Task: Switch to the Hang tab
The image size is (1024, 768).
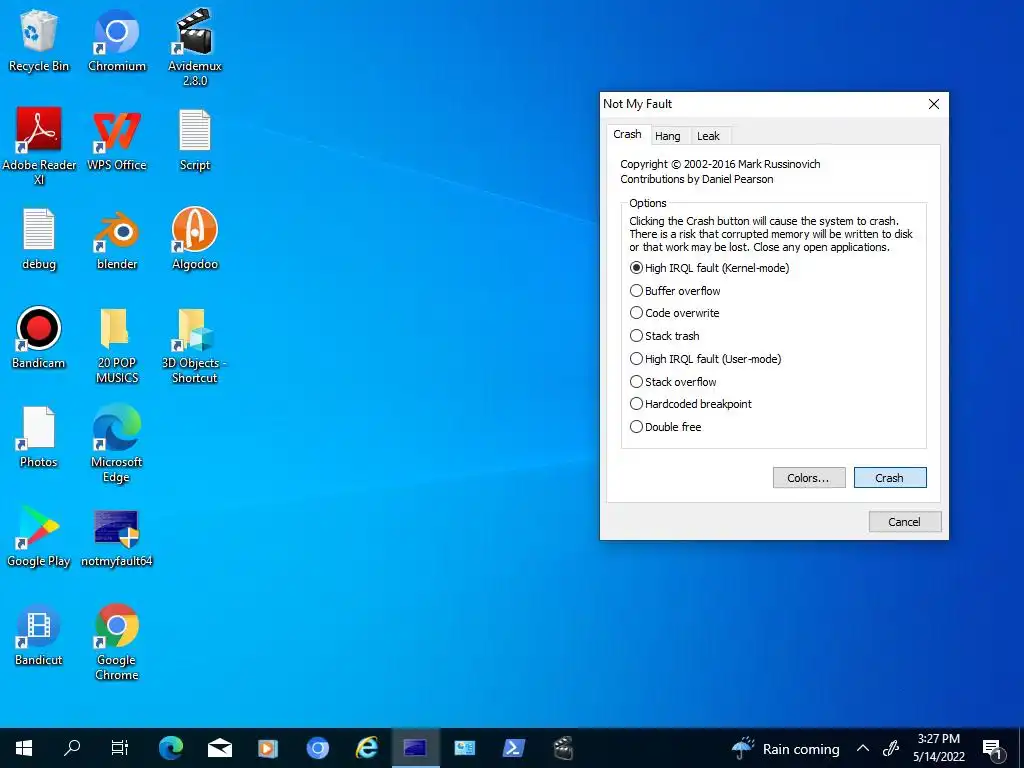Action: pyautogui.click(x=667, y=136)
